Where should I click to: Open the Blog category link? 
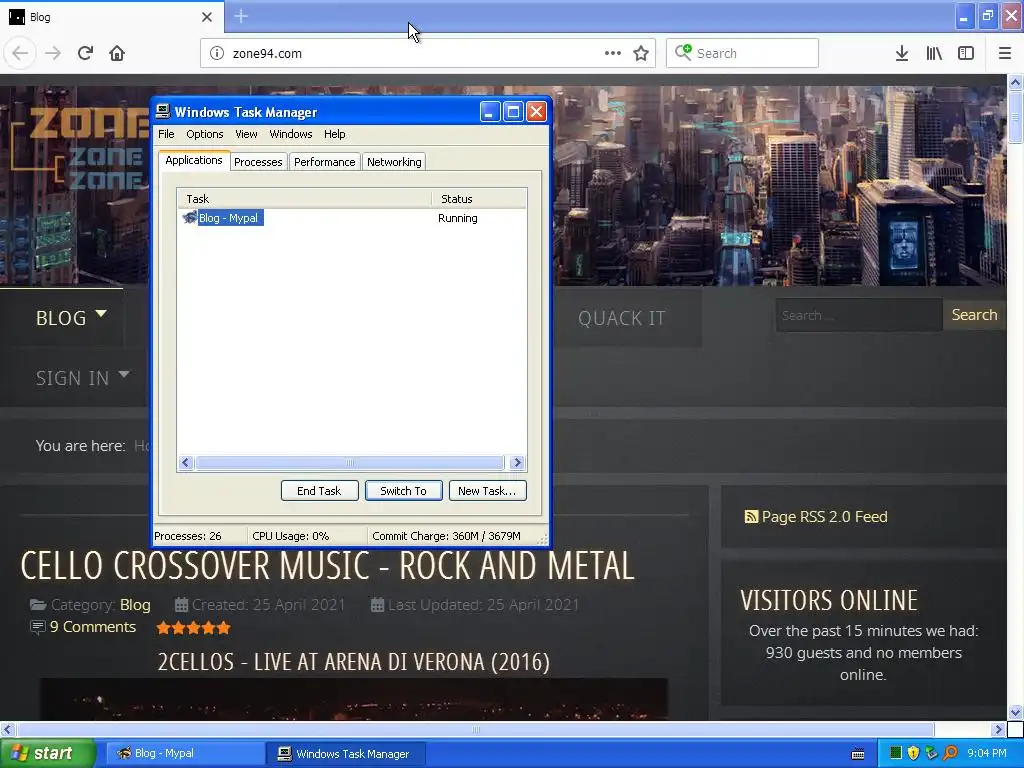click(135, 605)
